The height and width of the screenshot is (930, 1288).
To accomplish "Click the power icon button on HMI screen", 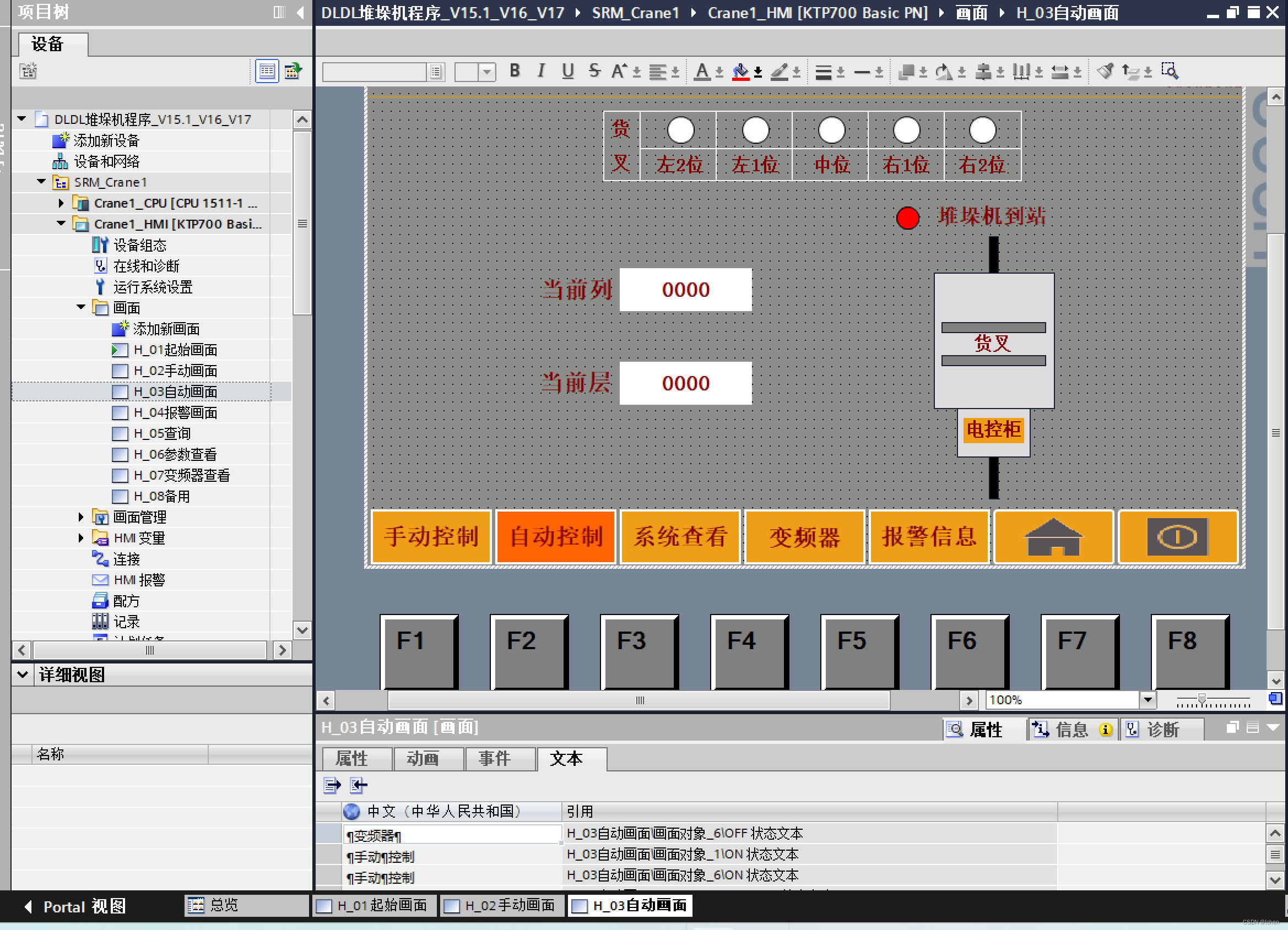I will pos(1177,536).
